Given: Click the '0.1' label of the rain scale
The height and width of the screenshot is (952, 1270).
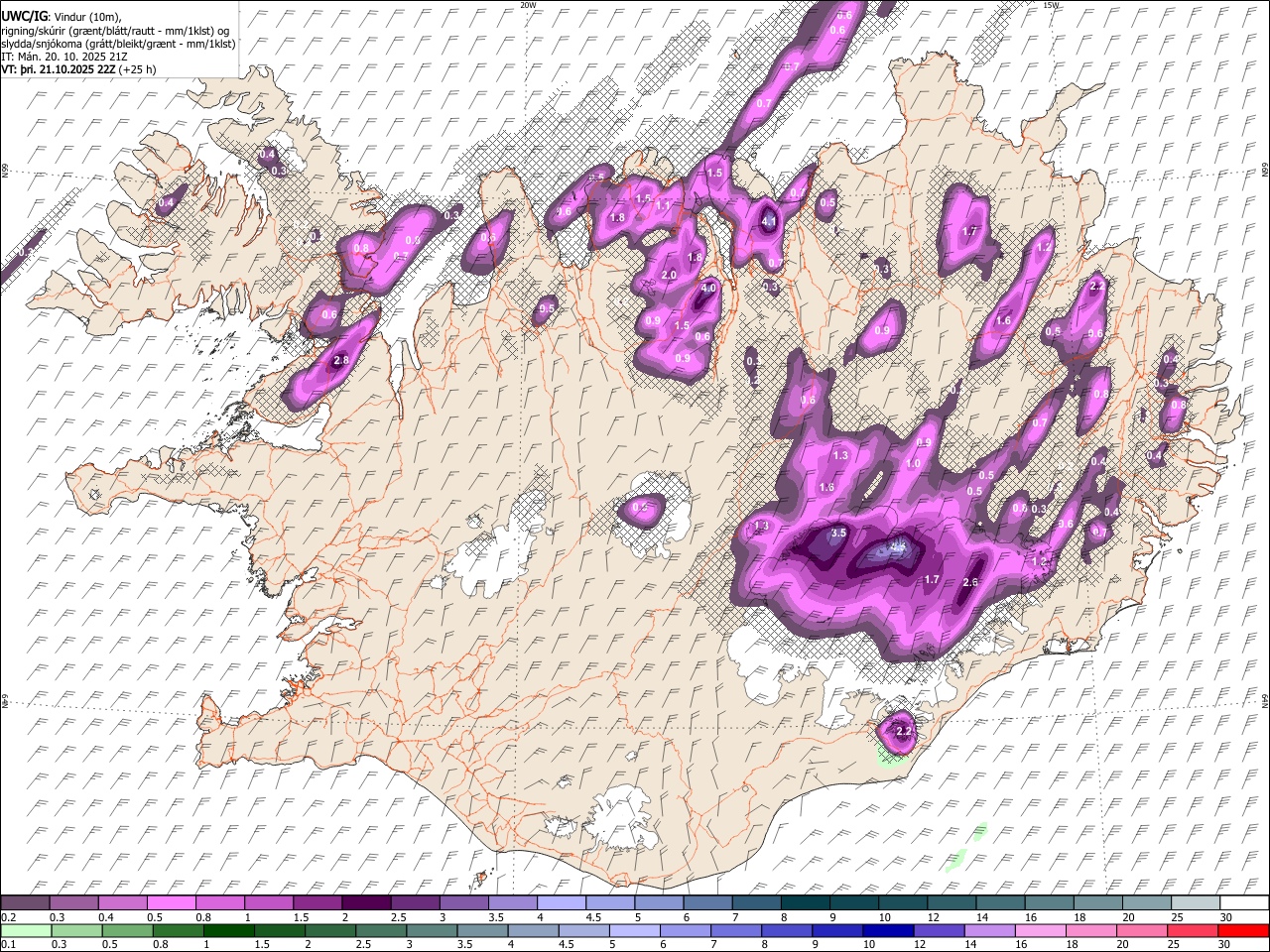Looking at the screenshot, I should click(8, 944).
